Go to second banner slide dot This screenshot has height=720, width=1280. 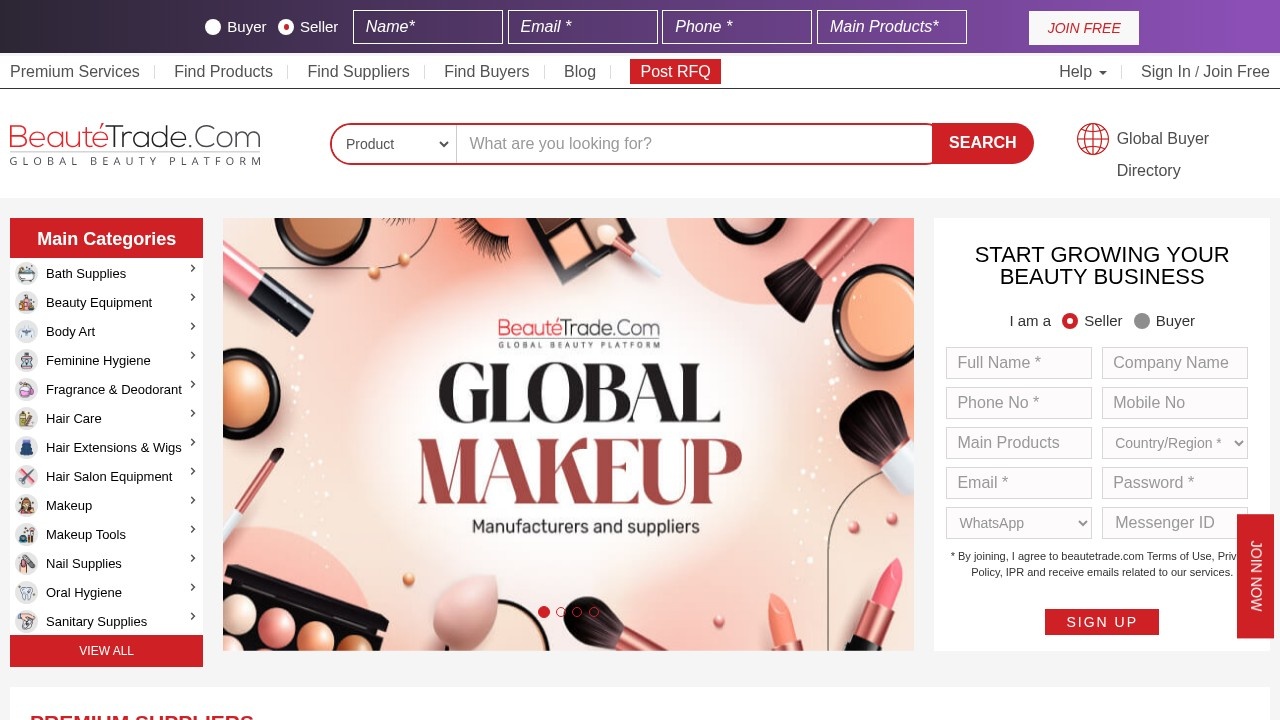pyautogui.click(x=561, y=612)
